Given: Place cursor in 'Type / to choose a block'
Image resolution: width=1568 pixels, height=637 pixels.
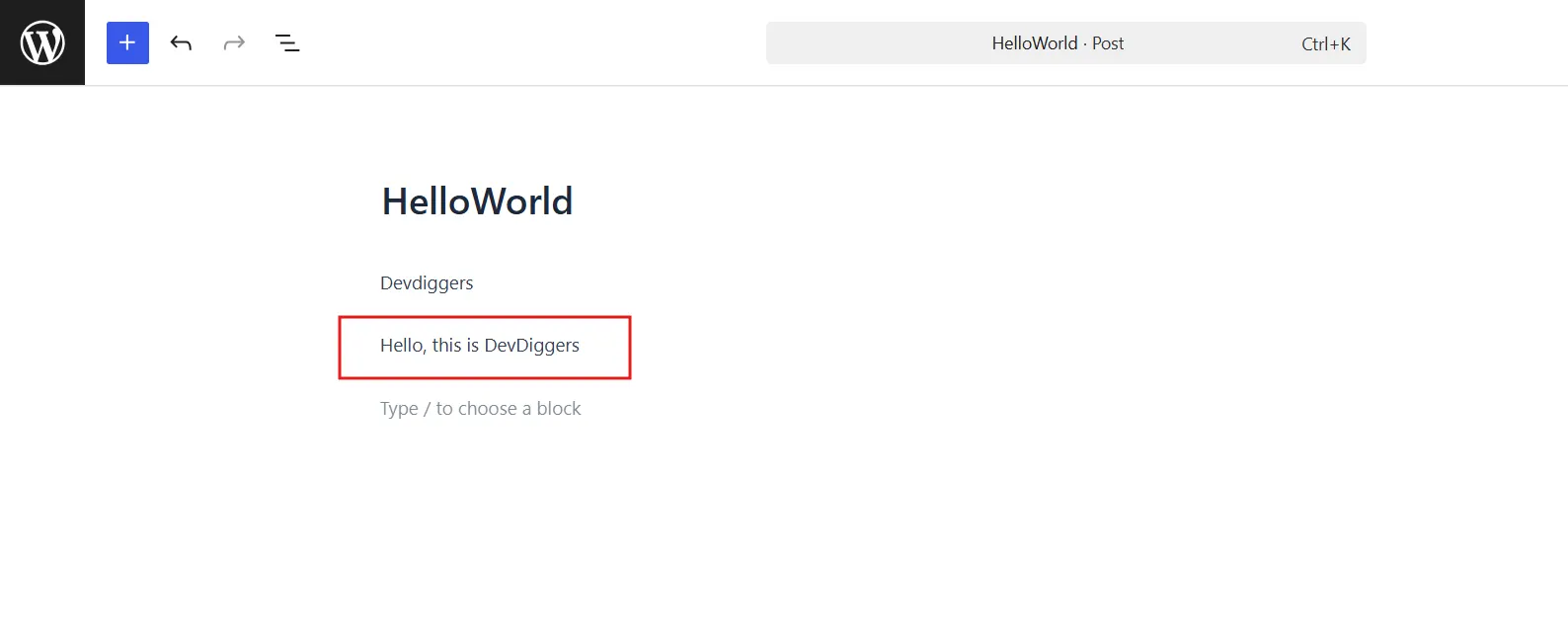Looking at the screenshot, I should click(481, 409).
